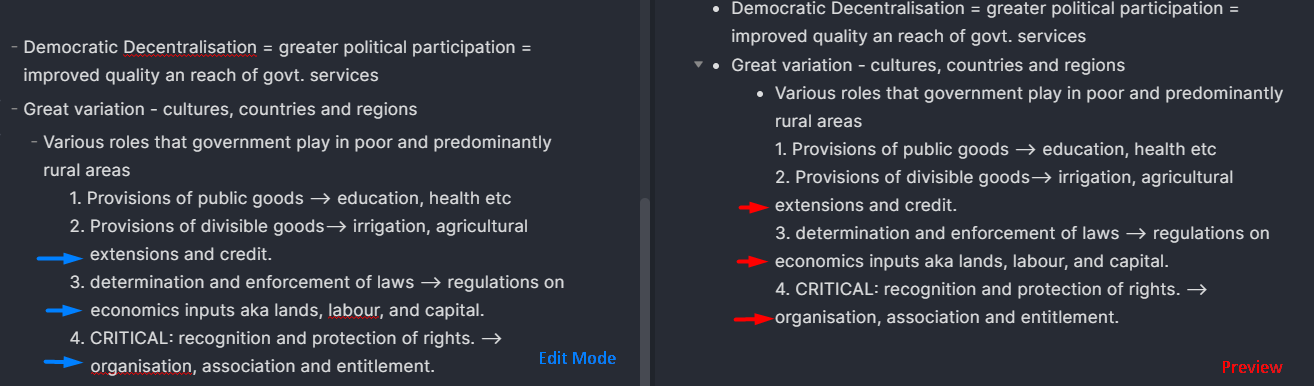
Task: Click the blue arrow beside "economics inputs" line
Action: click(64, 310)
